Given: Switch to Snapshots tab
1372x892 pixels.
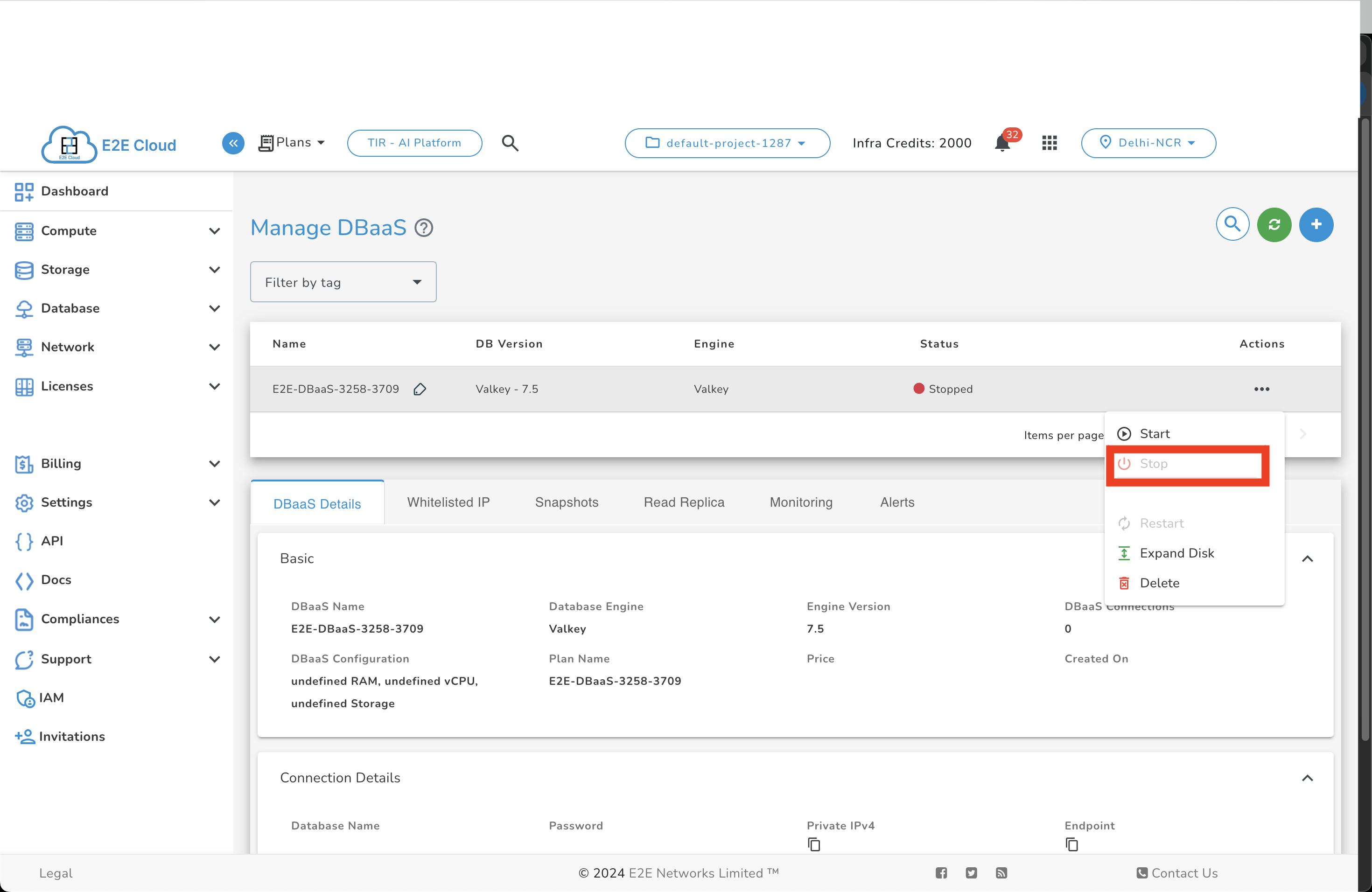Looking at the screenshot, I should coord(566,502).
